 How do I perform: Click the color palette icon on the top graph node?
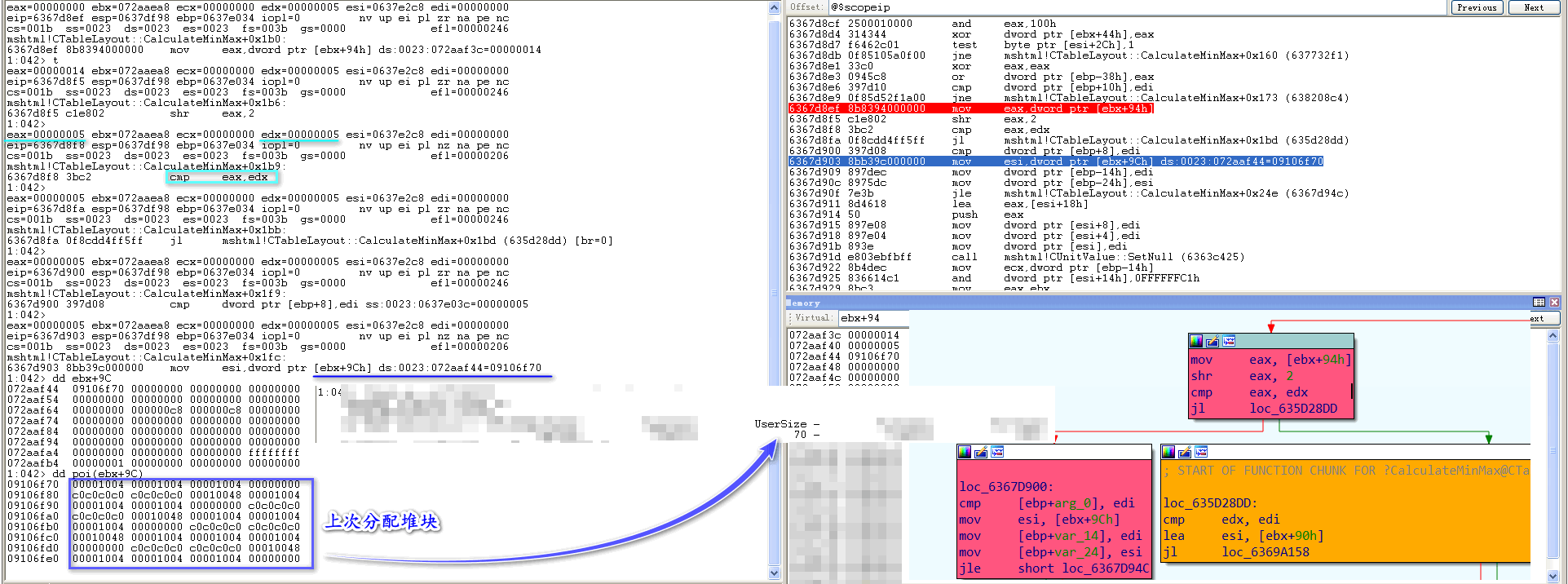(1196, 341)
